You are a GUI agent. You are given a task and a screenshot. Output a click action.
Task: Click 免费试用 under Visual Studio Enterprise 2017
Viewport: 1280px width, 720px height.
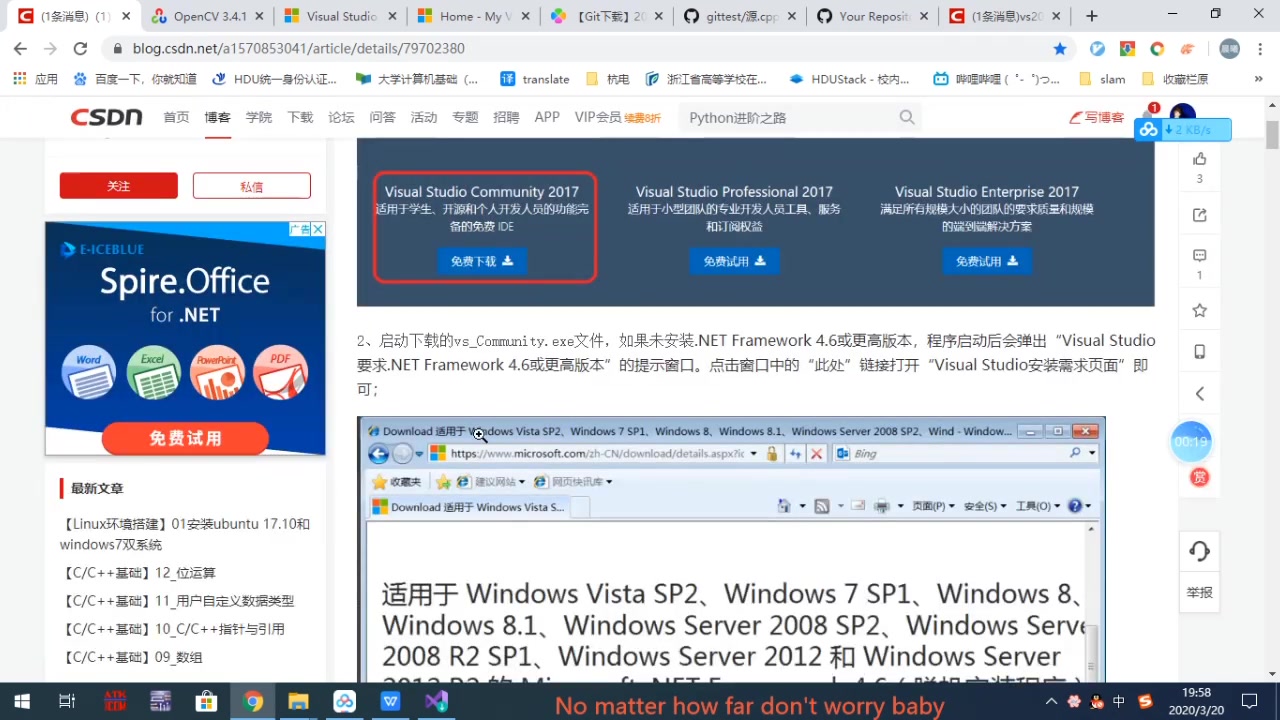tap(986, 261)
